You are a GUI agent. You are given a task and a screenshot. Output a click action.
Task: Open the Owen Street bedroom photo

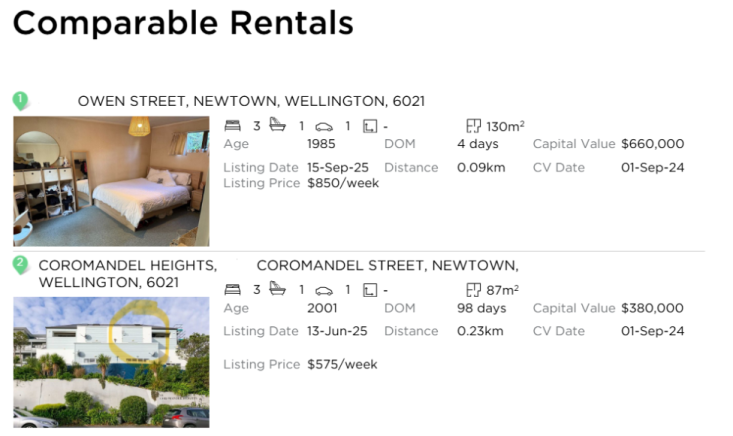coord(111,181)
